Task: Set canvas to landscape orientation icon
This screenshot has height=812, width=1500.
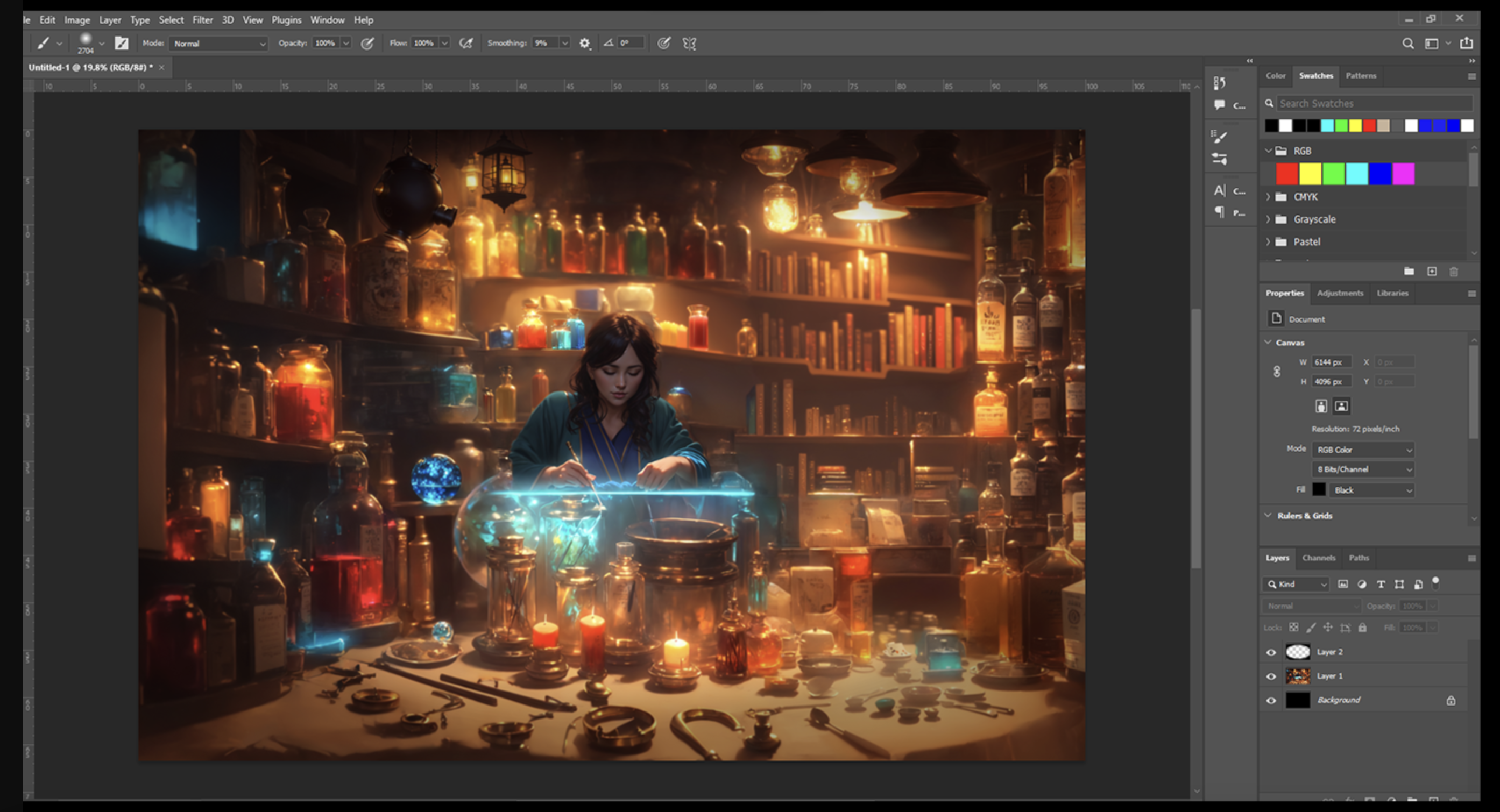Action: coord(1342,407)
